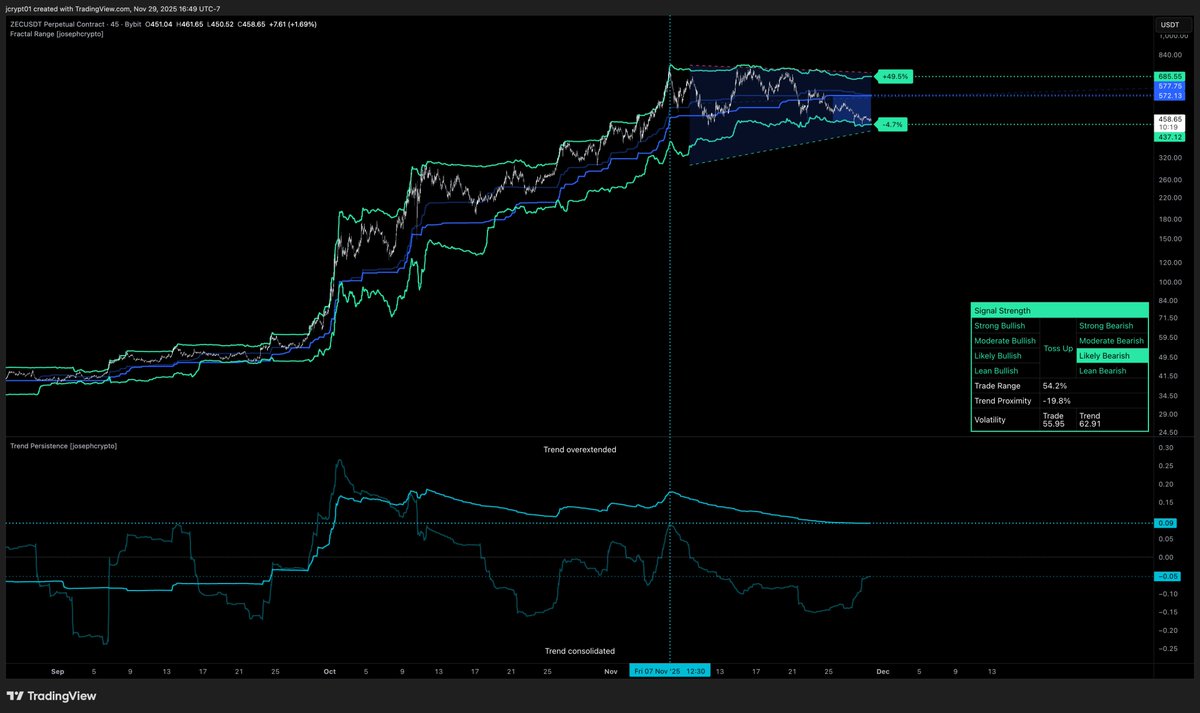Screen dimensions: 1200x713
Task: Click the 458.65 current price label
Action: tap(1170, 119)
